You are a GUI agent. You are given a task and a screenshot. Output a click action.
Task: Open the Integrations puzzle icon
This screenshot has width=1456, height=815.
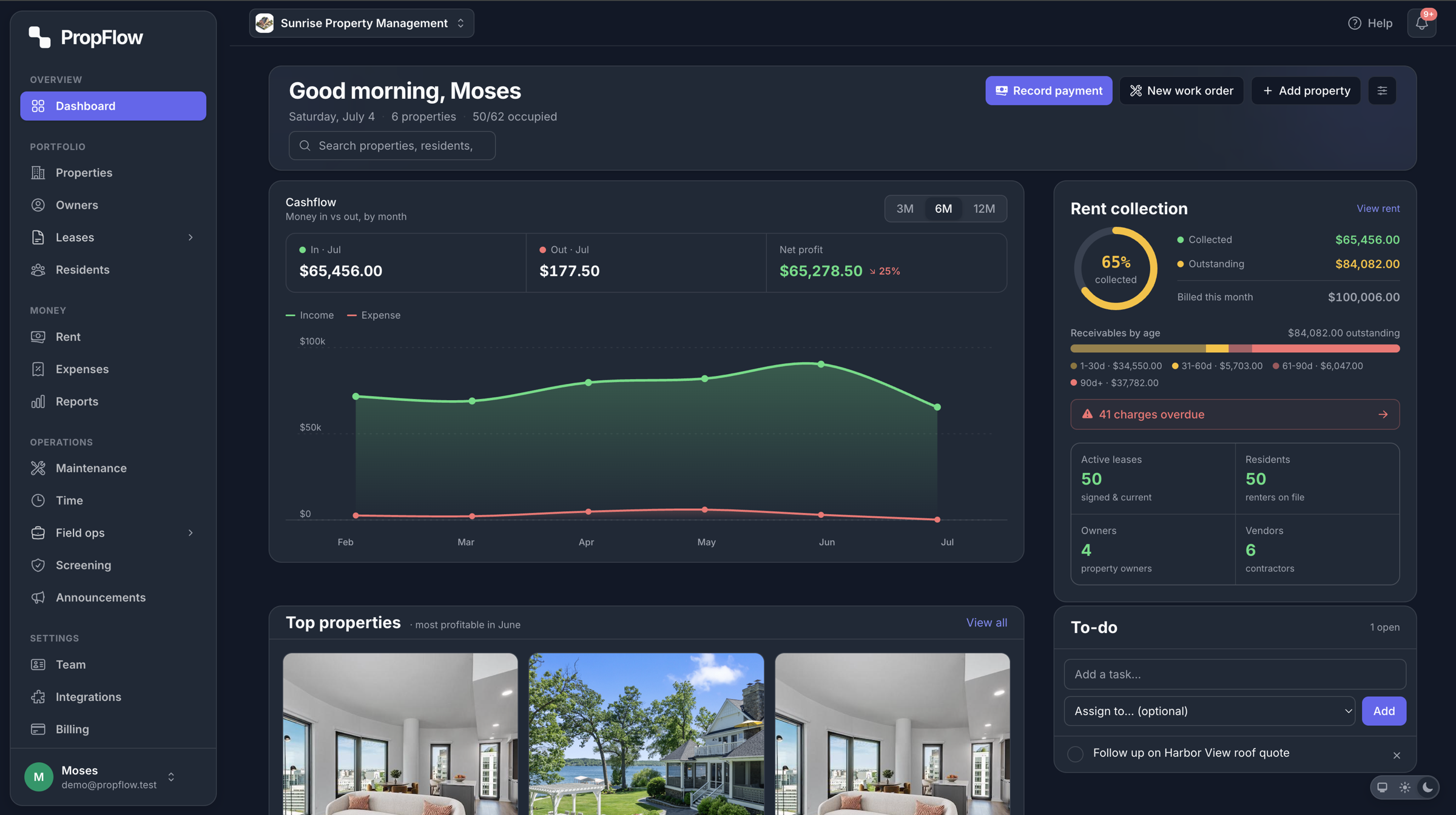click(38, 697)
